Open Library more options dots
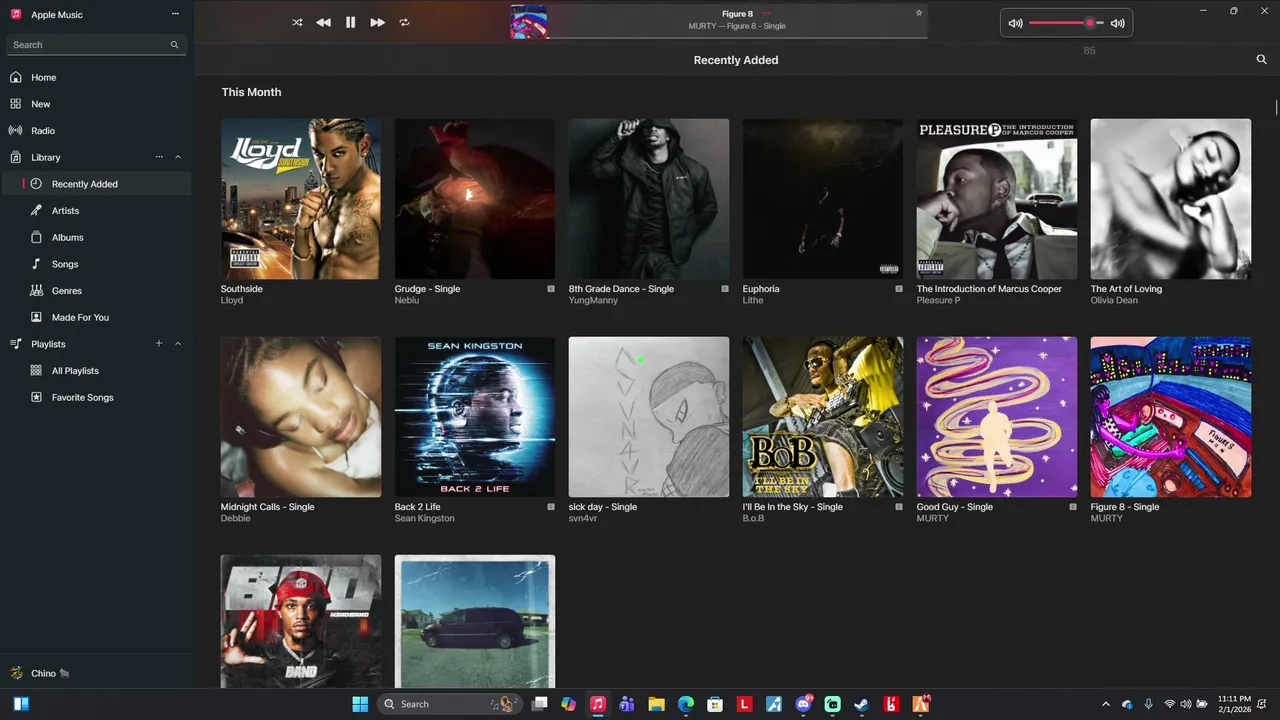 click(159, 157)
